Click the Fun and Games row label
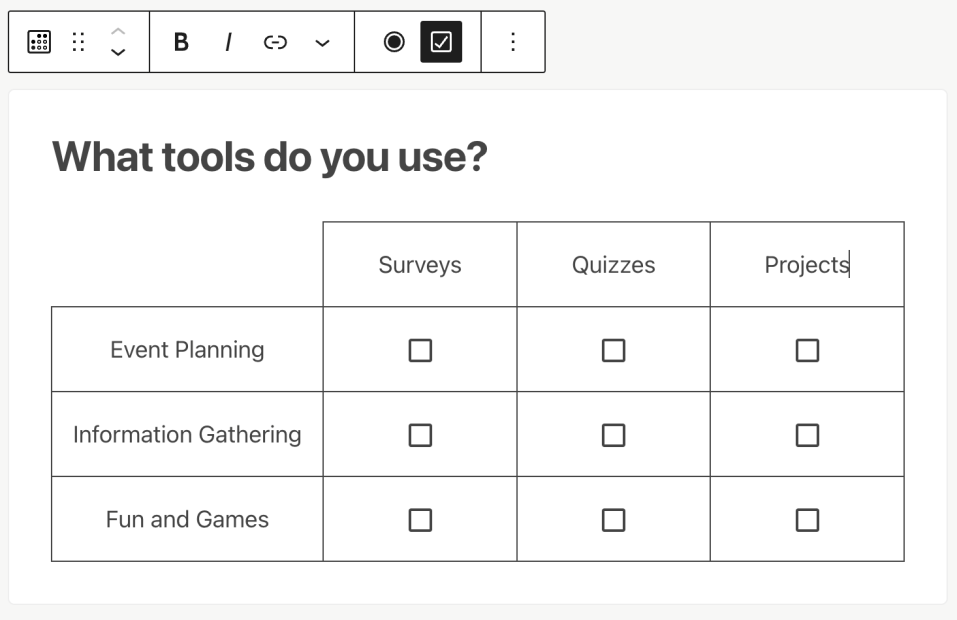This screenshot has height=620, width=957. click(x=187, y=520)
